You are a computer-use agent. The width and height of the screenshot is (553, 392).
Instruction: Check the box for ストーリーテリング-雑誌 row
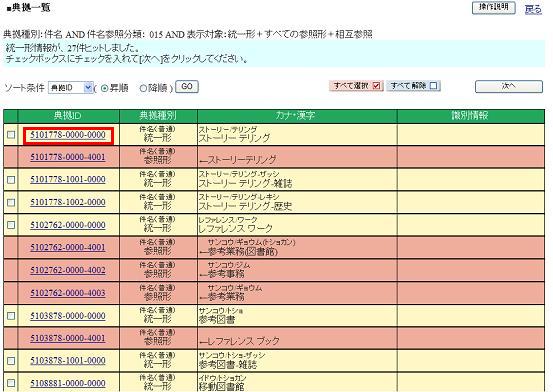(11, 180)
